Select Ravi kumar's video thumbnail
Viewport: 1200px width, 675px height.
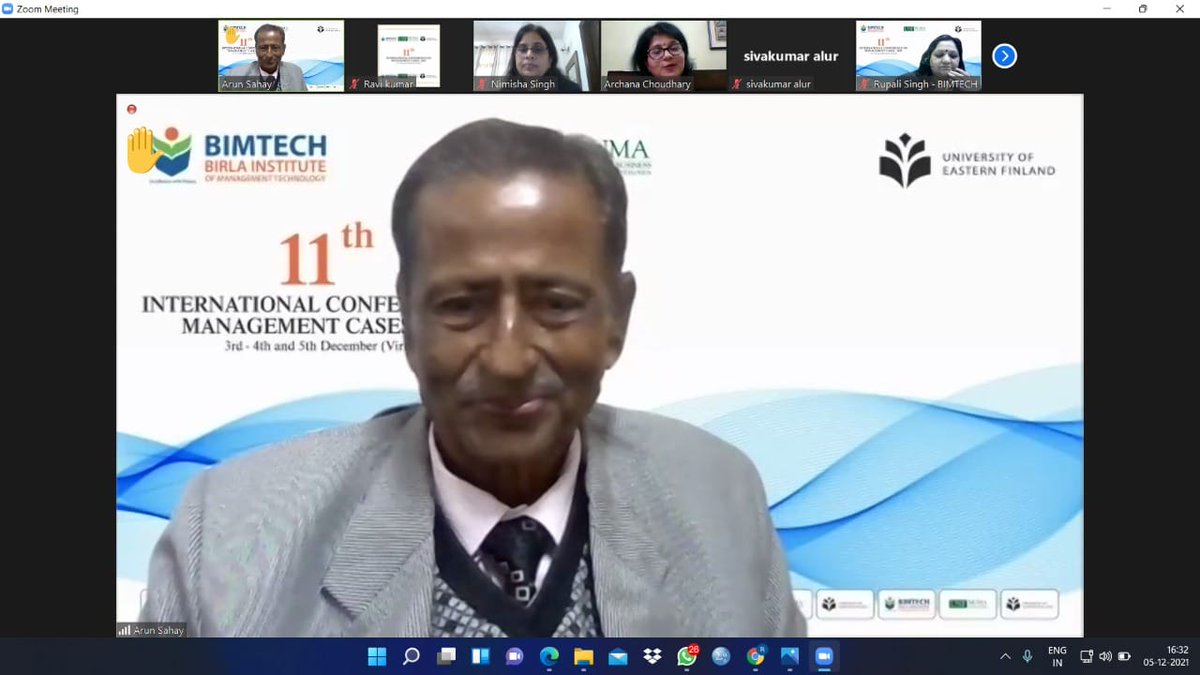coord(408,56)
